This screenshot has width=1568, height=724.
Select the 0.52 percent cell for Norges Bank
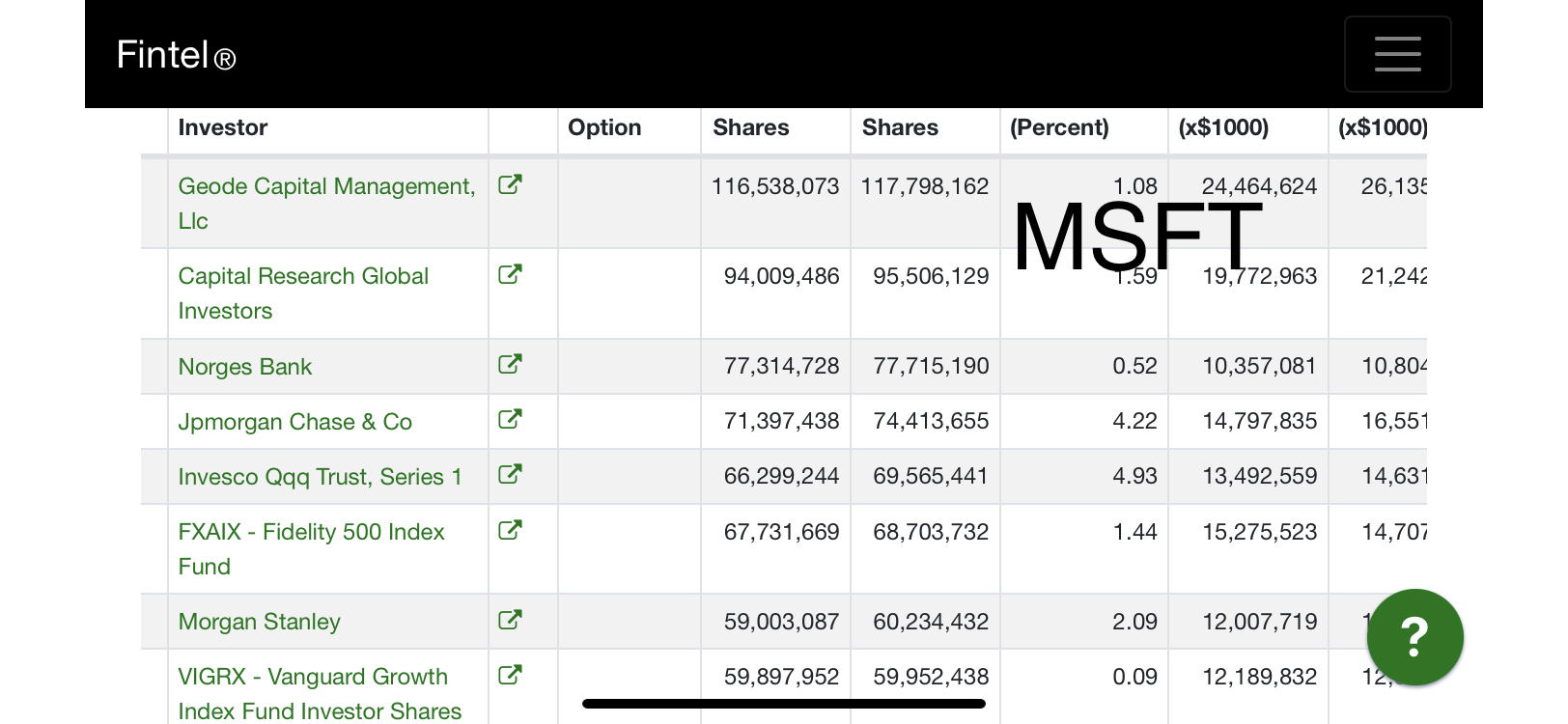[x=1134, y=366]
